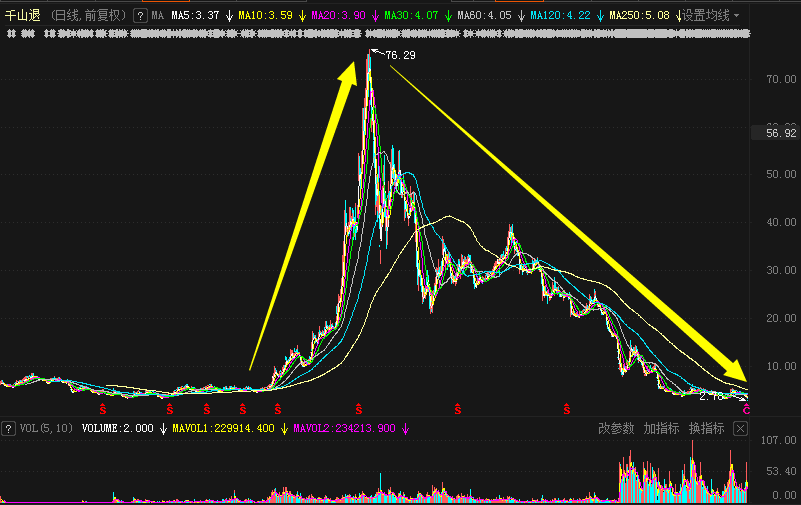Click the 加指标 button

[x=661, y=428]
